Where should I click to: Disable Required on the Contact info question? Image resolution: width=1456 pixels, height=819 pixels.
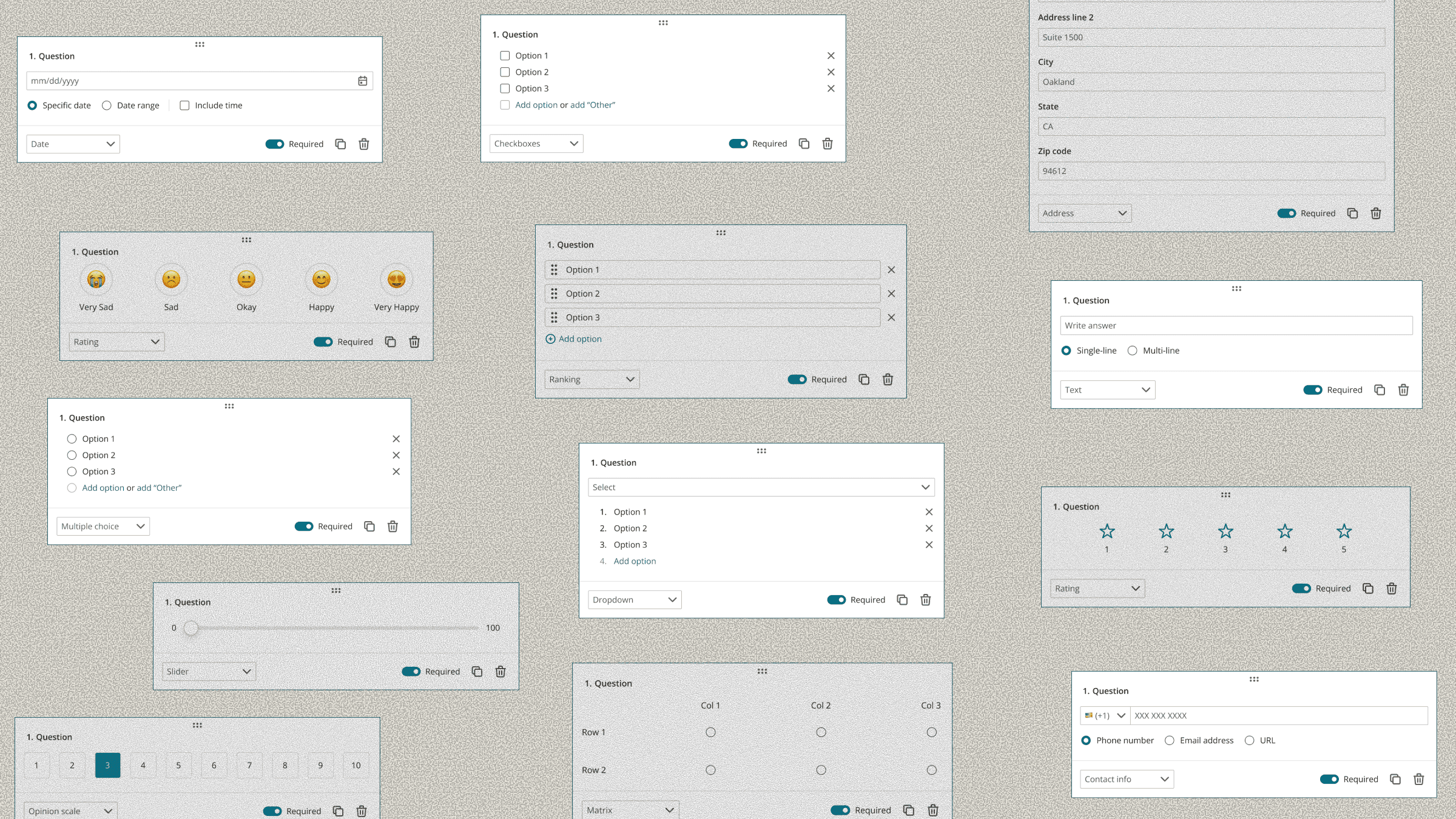pos(1330,779)
